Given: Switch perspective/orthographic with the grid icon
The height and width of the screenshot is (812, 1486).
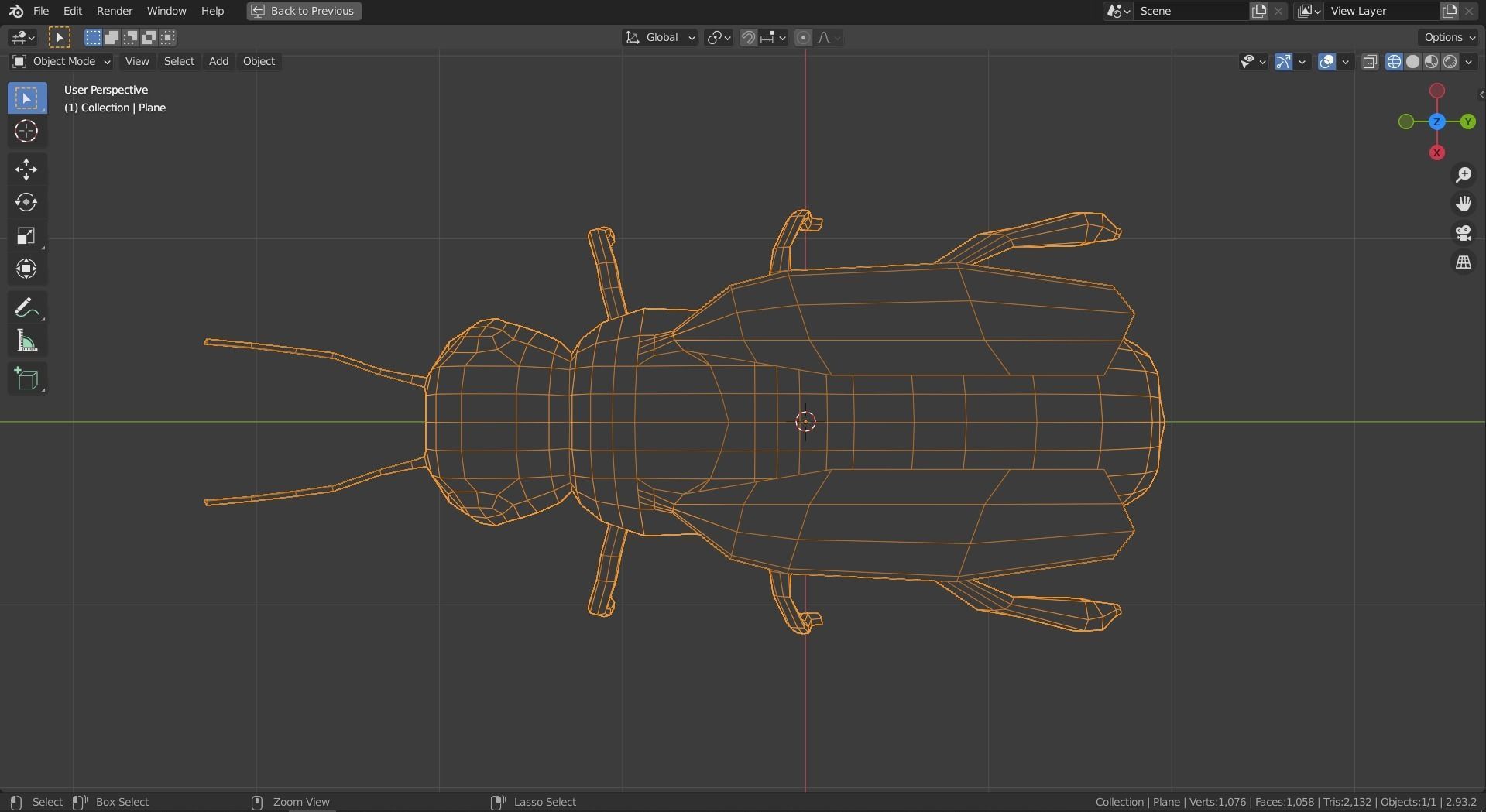Looking at the screenshot, I should click(1464, 262).
